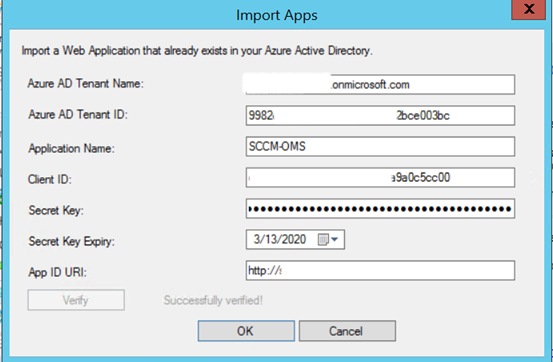Image resolution: width=553 pixels, height=362 pixels.
Task: Click the Import Apps title text
Action: [277, 16]
